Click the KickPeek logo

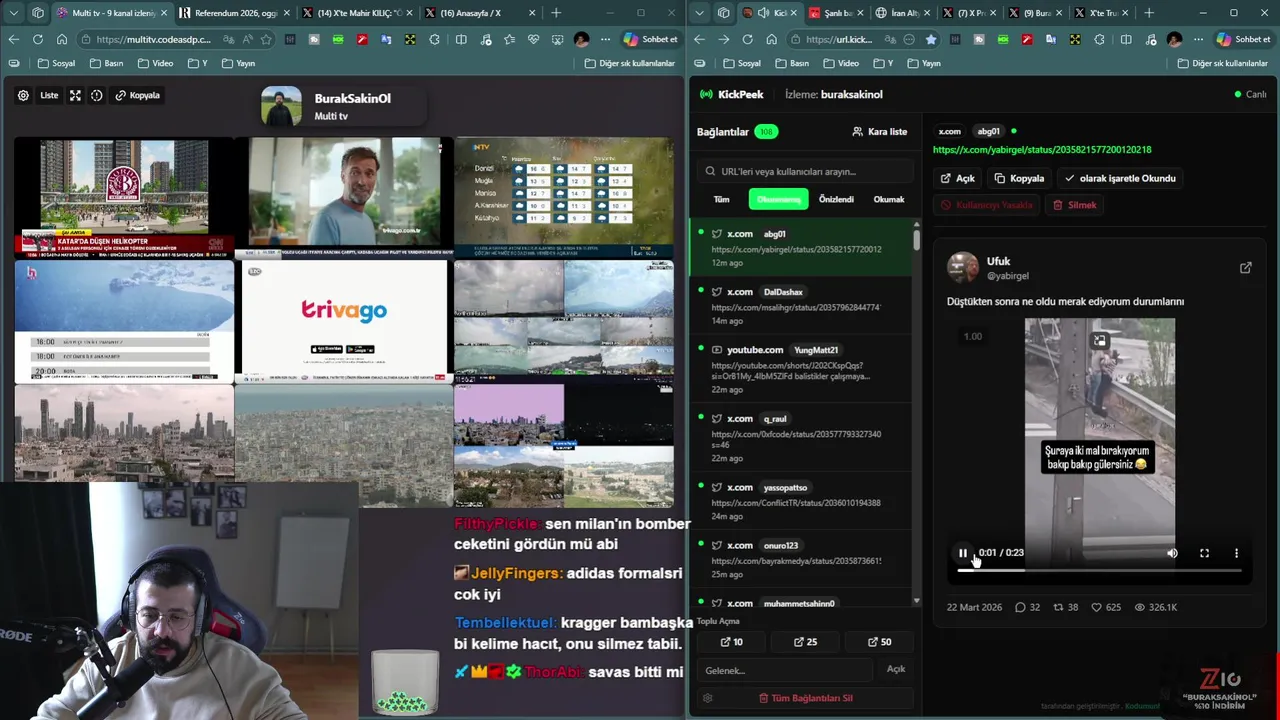732,94
